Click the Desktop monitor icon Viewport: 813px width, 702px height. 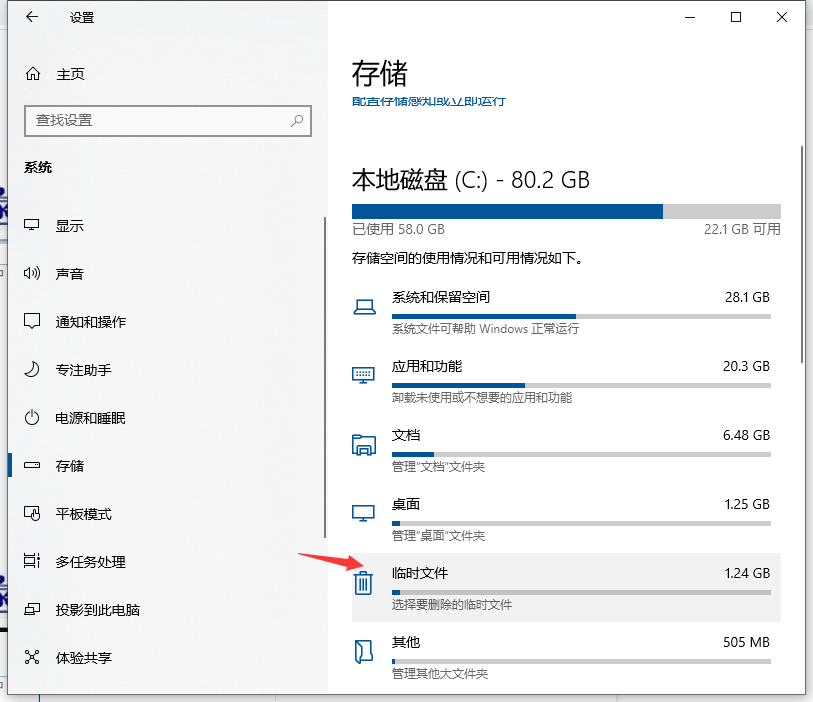click(x=363, y=513)
